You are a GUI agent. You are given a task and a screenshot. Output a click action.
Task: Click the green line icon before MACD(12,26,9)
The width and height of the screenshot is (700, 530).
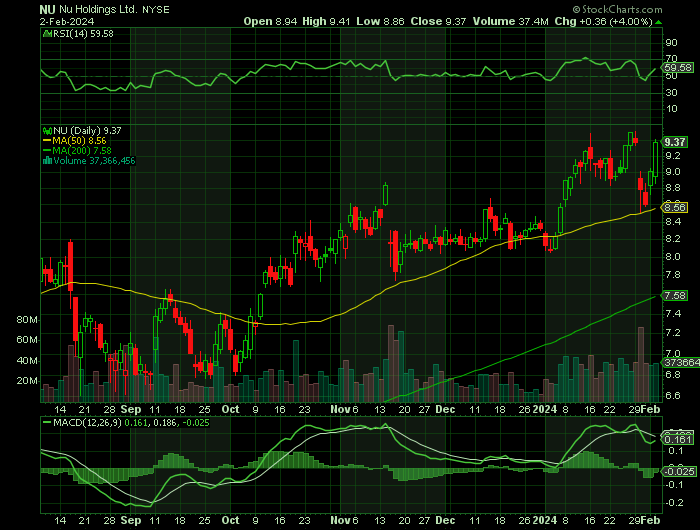(x=47, y=422)
